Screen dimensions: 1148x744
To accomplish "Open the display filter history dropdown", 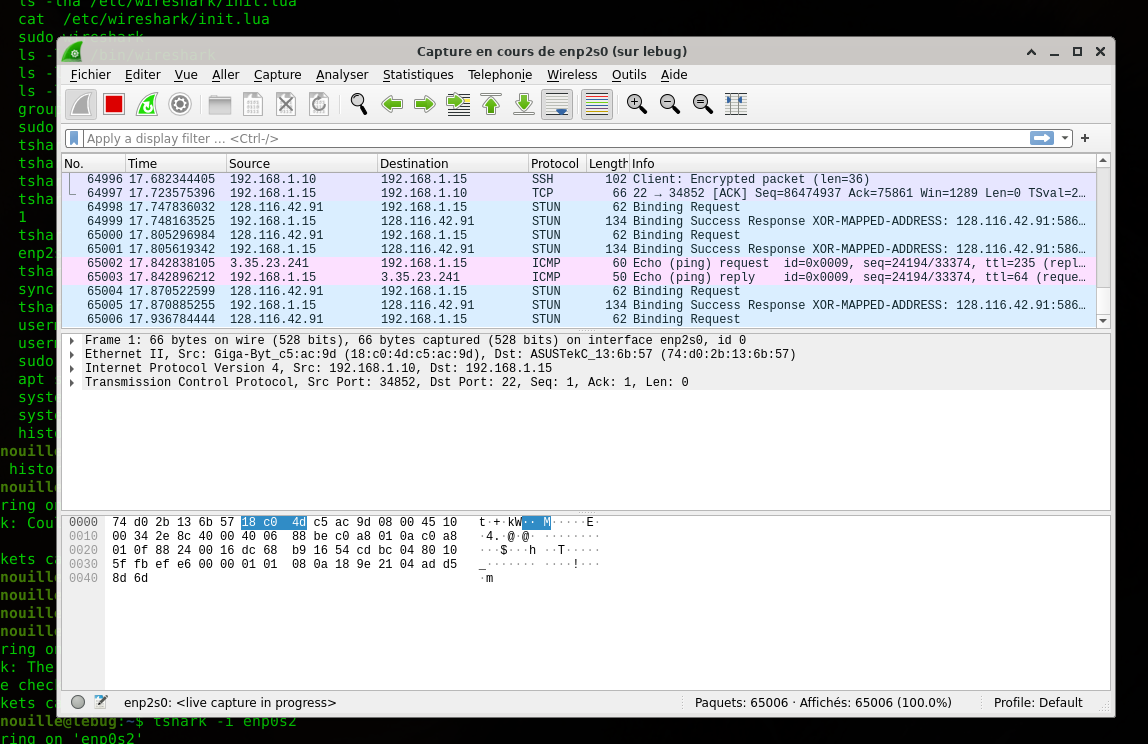I will (1066, 138).
